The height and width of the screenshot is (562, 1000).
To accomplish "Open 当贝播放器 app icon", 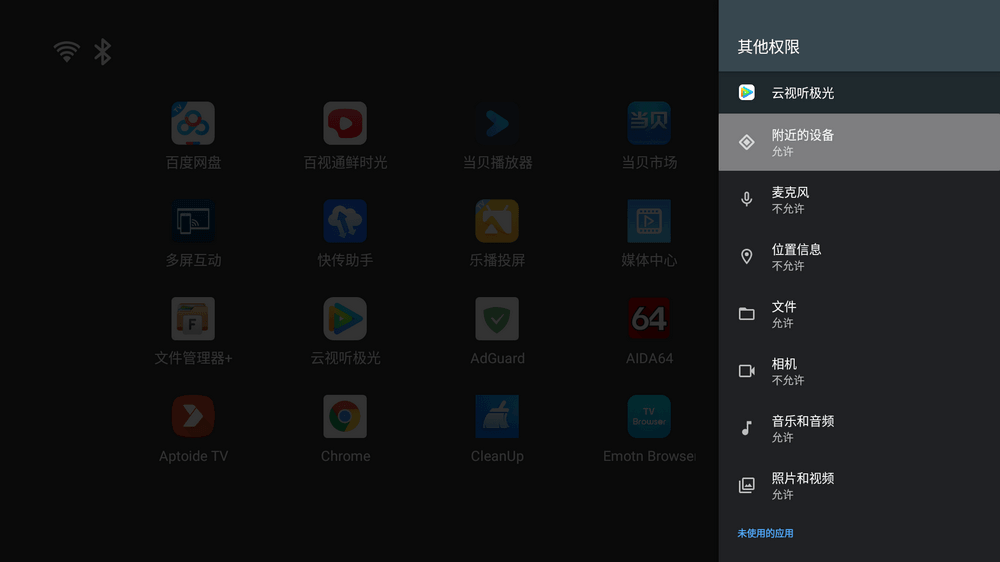I will pos(497,124).
